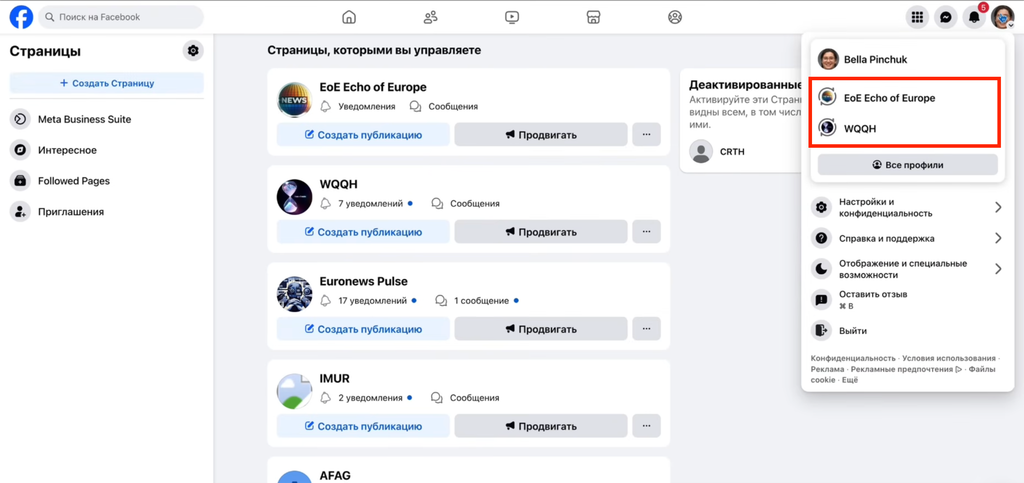Click Продвигать for EoE Echo of Europe
The height and width of the screenshot is (483, 1024).
(x=541, y=134)
